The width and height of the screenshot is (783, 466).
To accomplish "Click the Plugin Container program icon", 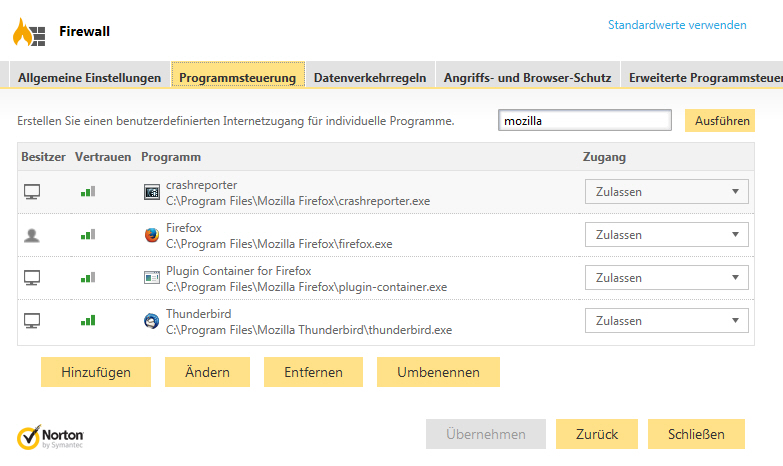I will pyautogui.click(x=151, y=278).
